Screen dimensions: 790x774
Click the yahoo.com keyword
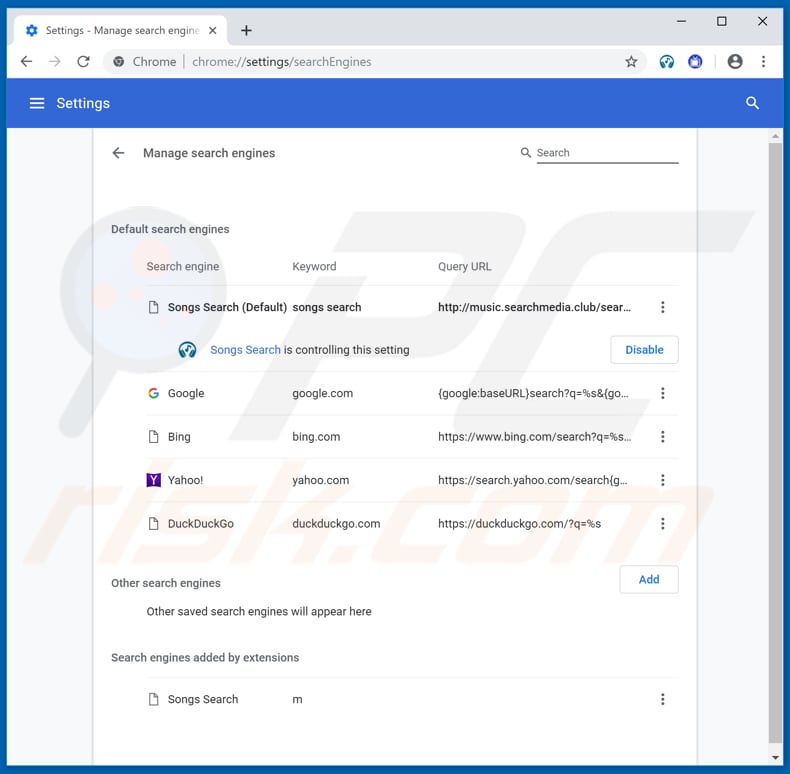coord(320,480)
